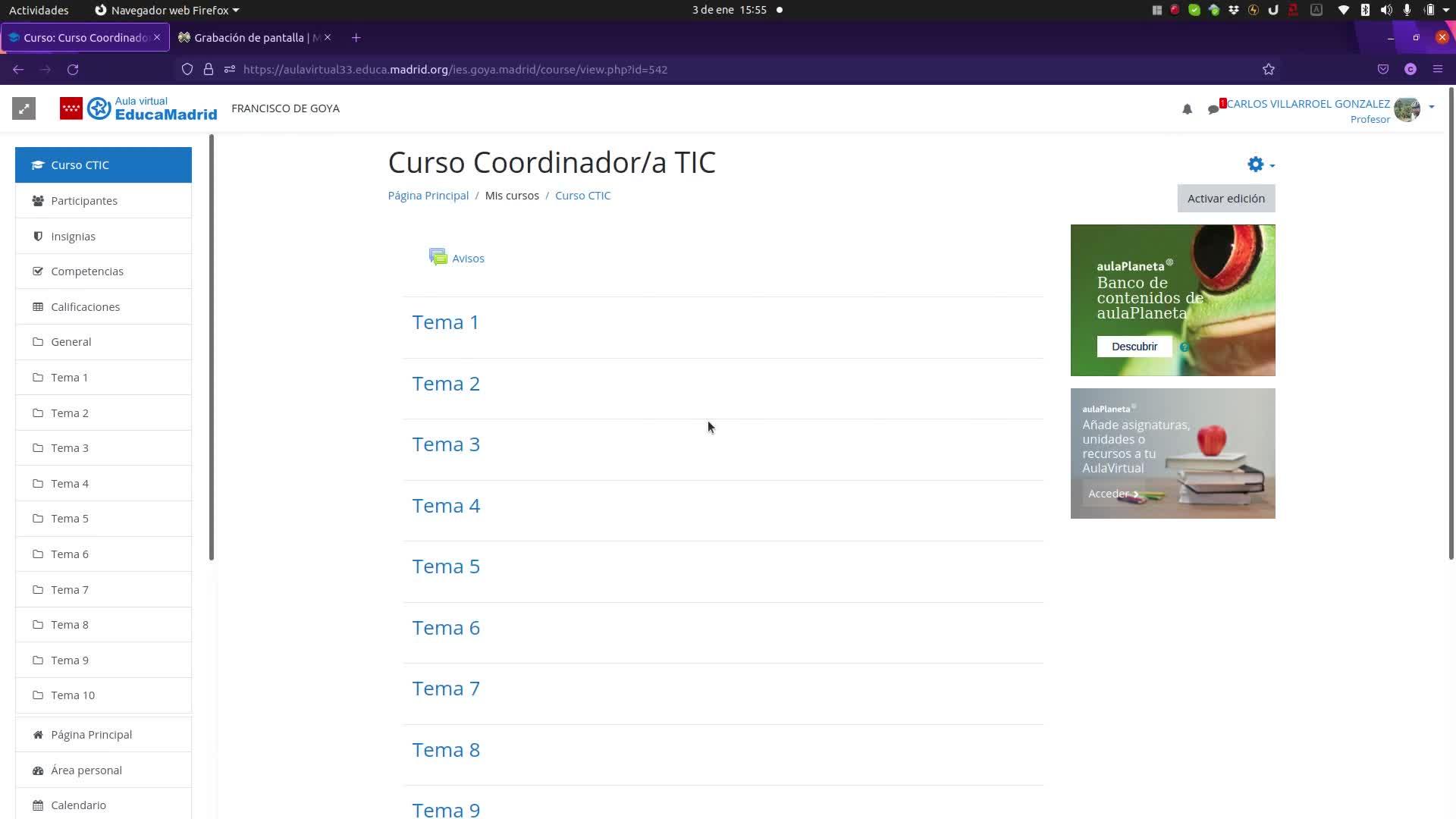The width and height of the screenshot is (1456, 819).
Task: Reload the page with refresh icon
Action: click(73, 69)
